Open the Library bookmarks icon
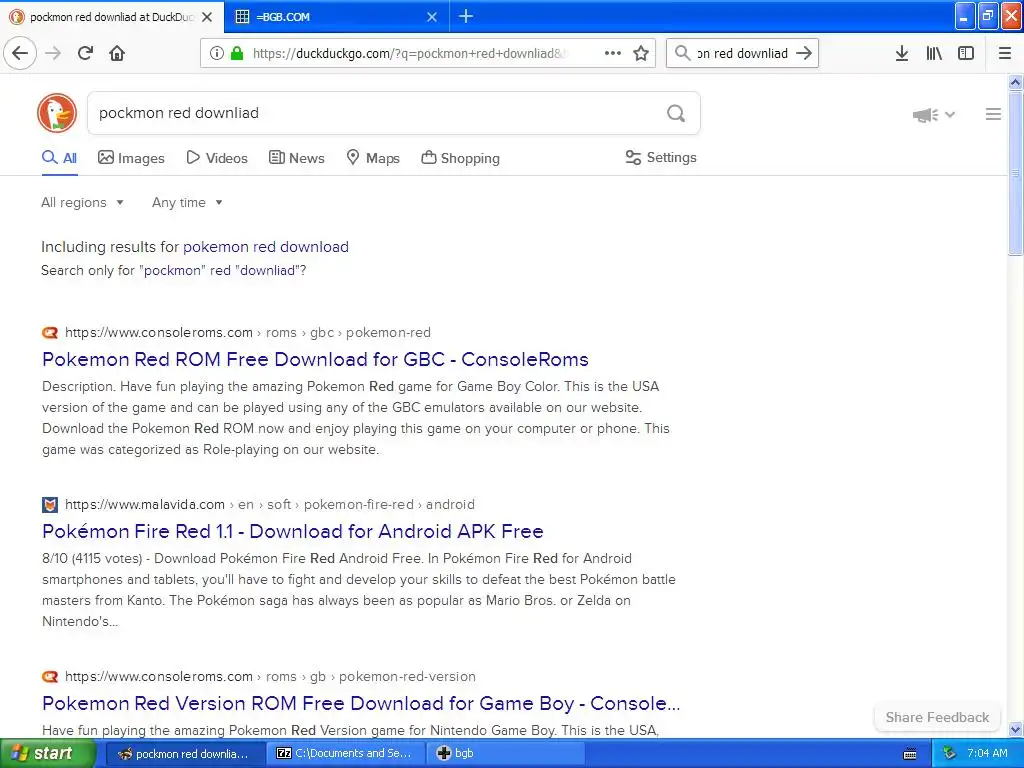 [934, 53]
